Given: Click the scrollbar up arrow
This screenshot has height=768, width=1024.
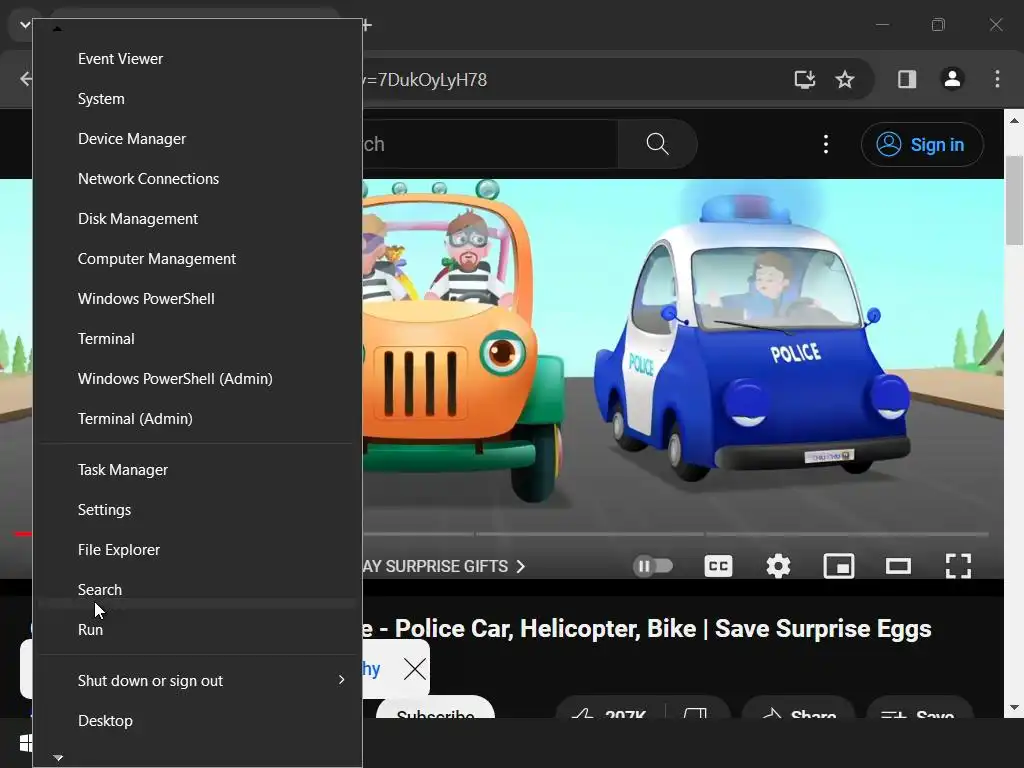Looking at the screenshot, I should [x=1014, y=120].
